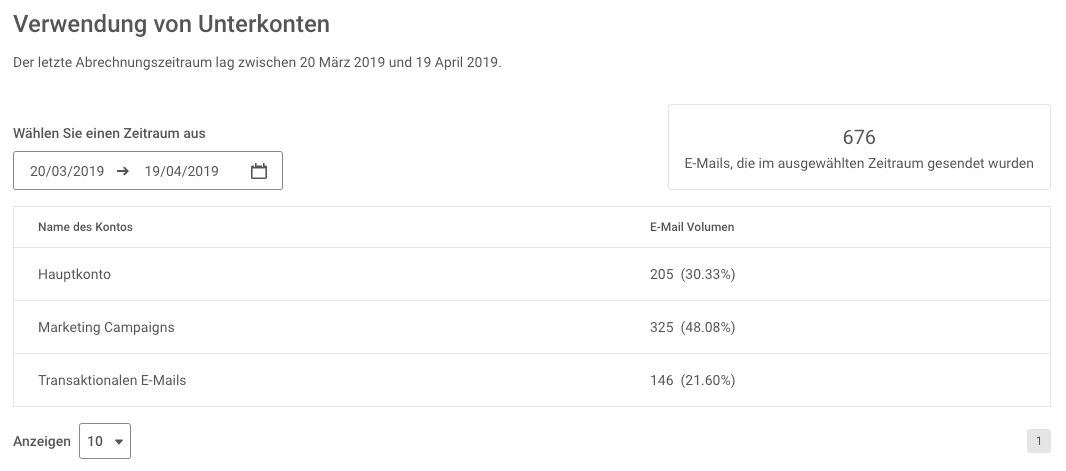This screenshot has width=1066, height=471.
Task: Click the Transaktionalen E-Mails volume 146 (21.60%)
Action: [x=692, y=381]
